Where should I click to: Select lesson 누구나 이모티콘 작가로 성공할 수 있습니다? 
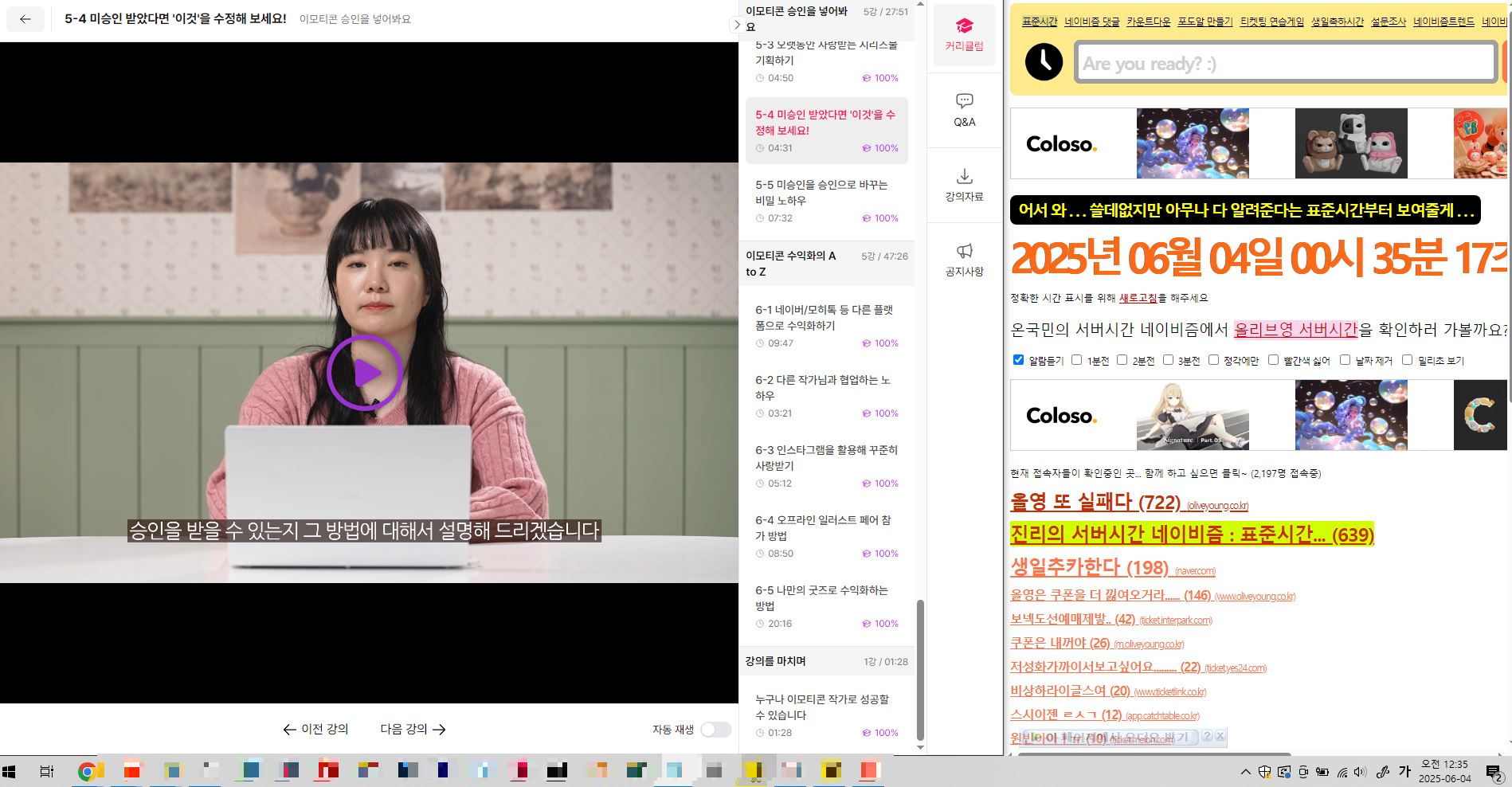tap(826, 715)
